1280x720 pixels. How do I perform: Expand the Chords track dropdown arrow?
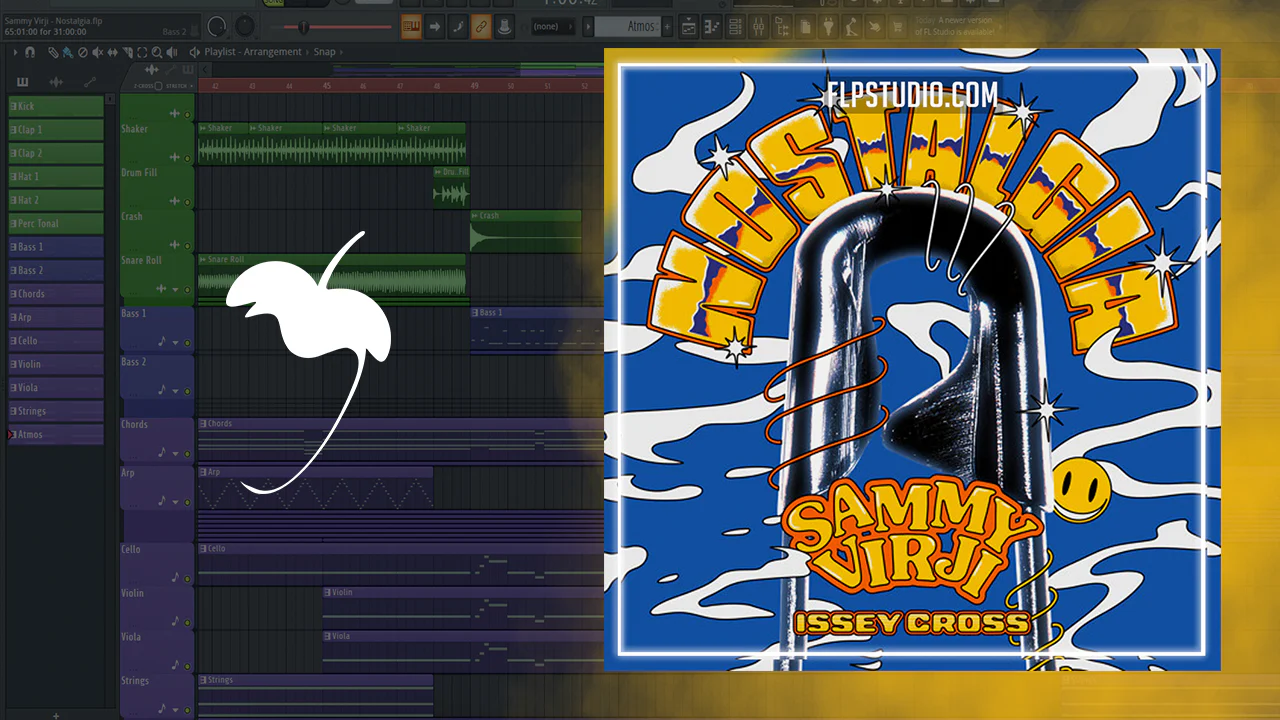175,453
